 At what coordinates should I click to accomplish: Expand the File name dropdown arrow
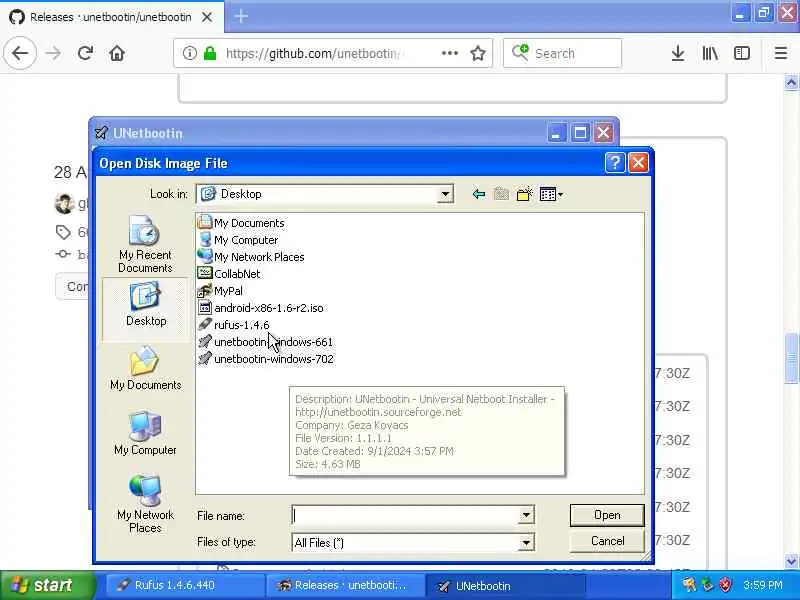click(526, 515)
